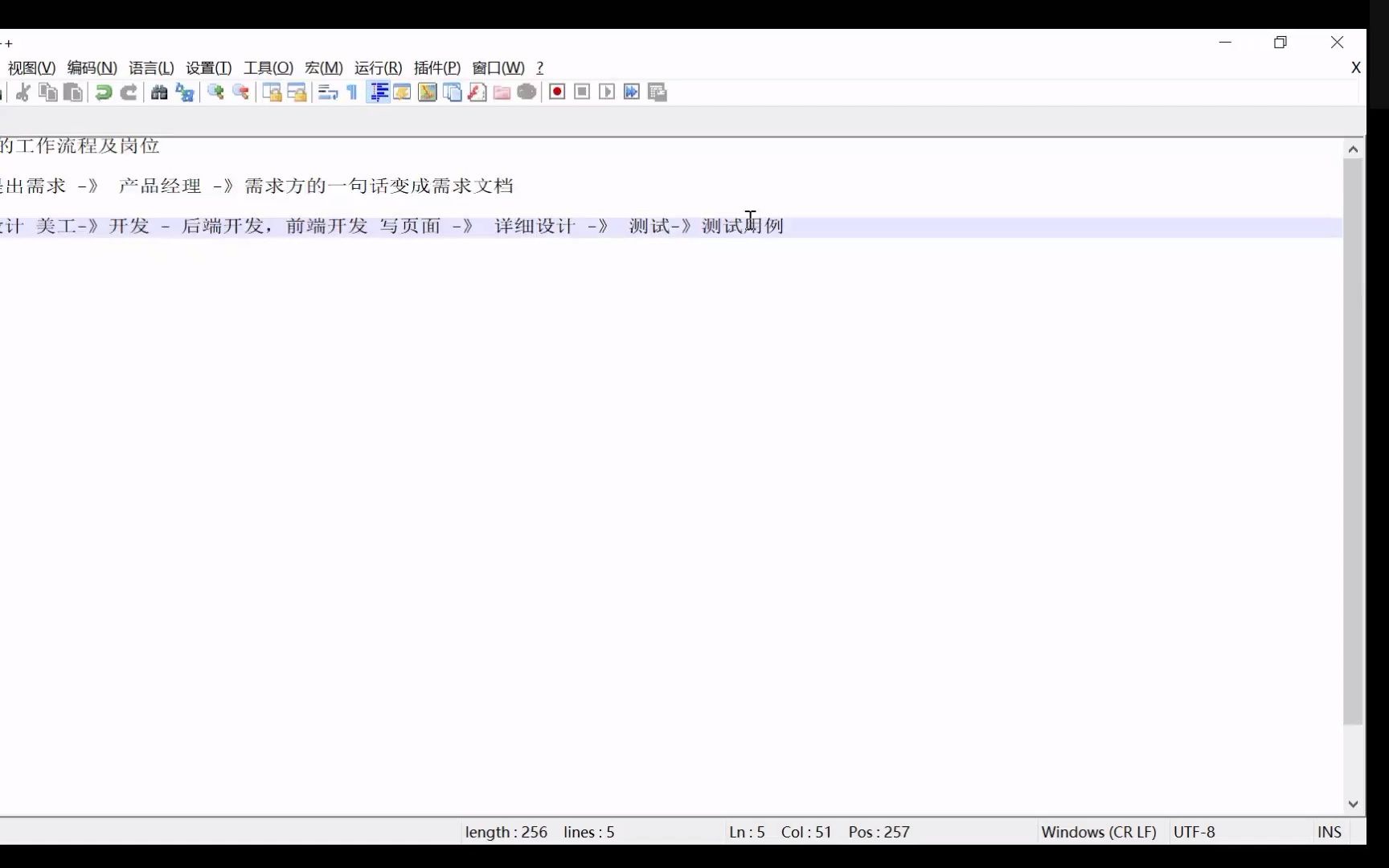Open the 语言(L) menu
1389x868 pixels.
click(151, 68)
